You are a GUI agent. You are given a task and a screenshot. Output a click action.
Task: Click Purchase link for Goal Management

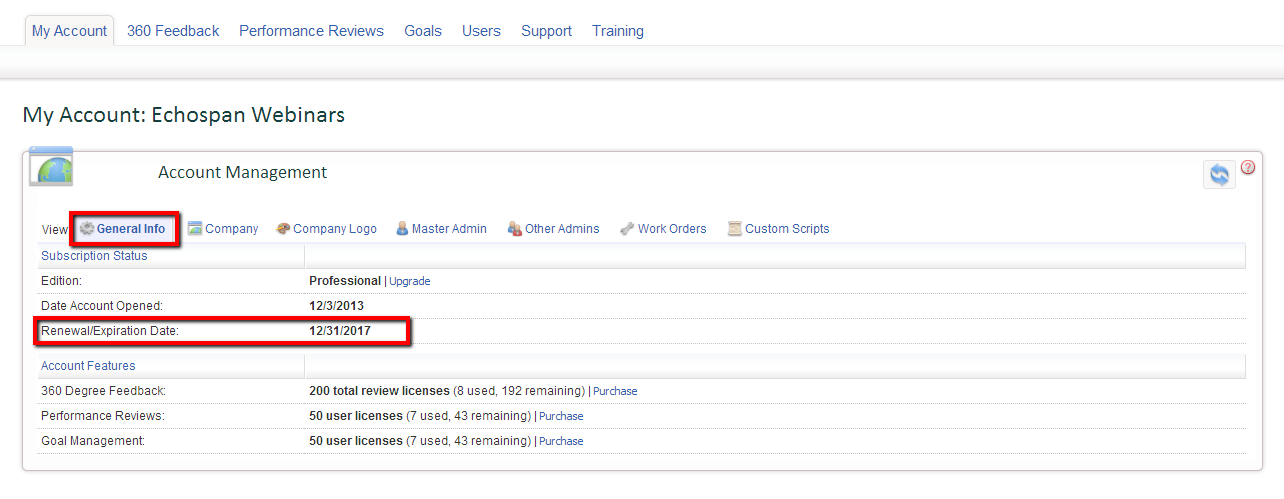[561, 441]
